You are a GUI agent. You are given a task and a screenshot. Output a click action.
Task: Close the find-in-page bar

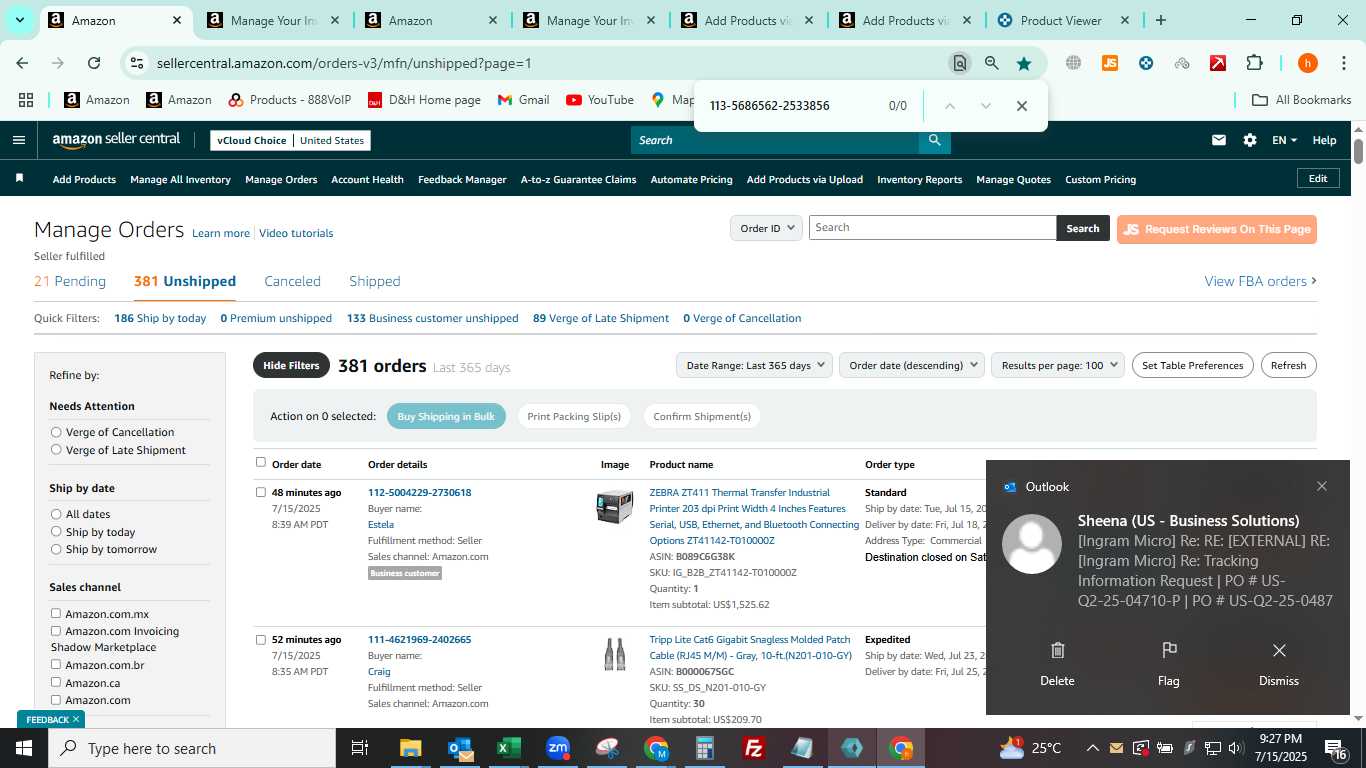1021,106
